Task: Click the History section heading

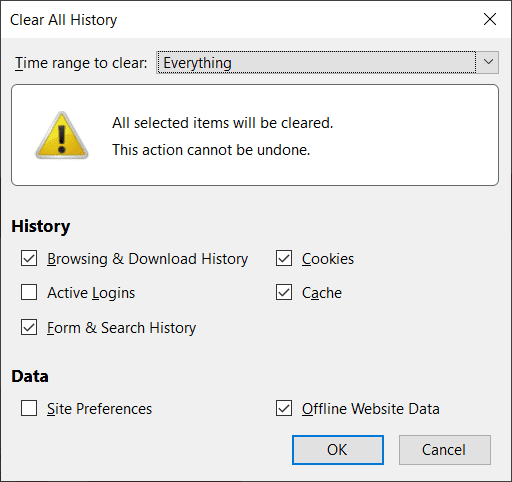Action: pyautogui.click(x=41, y=227)
